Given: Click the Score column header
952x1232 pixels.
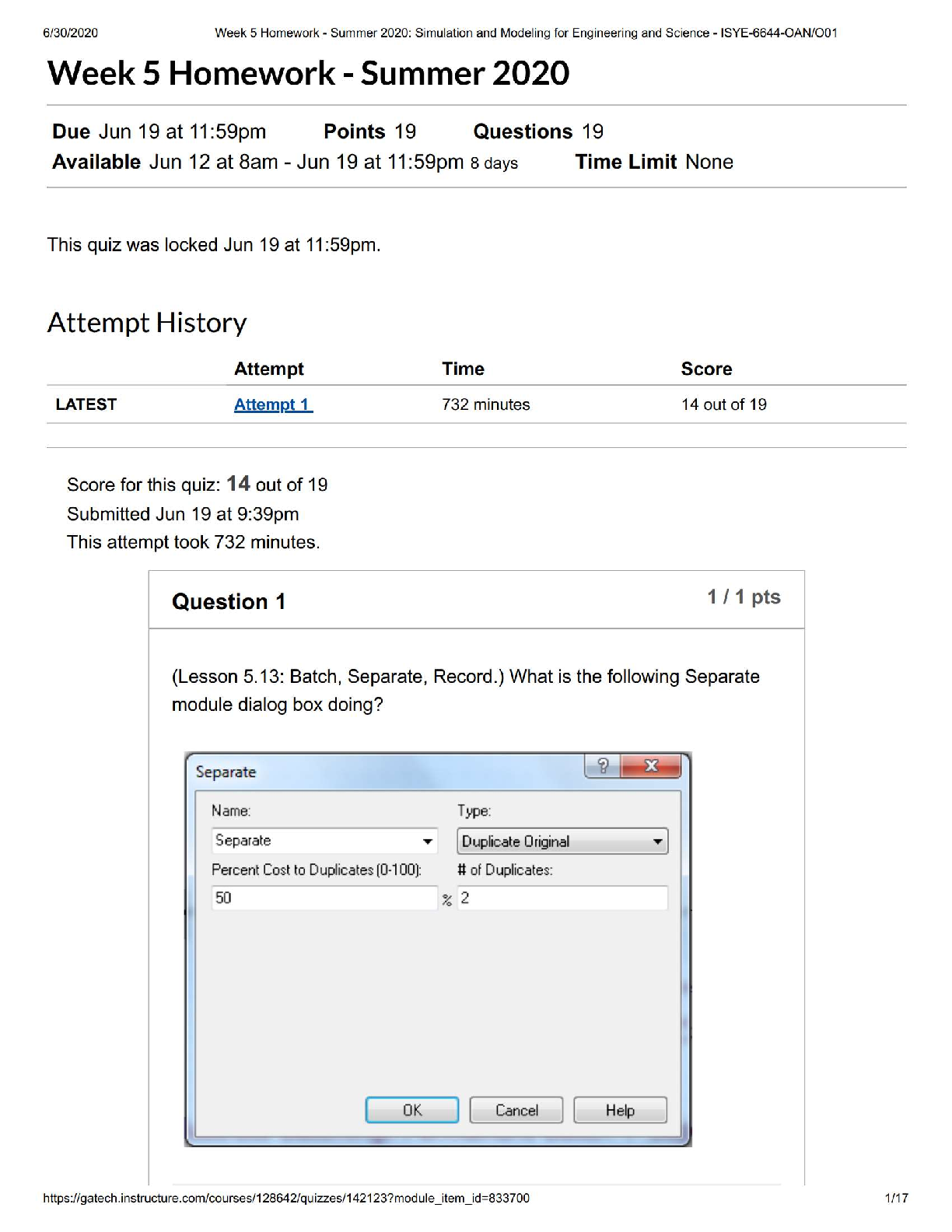Looking at the screenshot, I should tap(706, 369).
